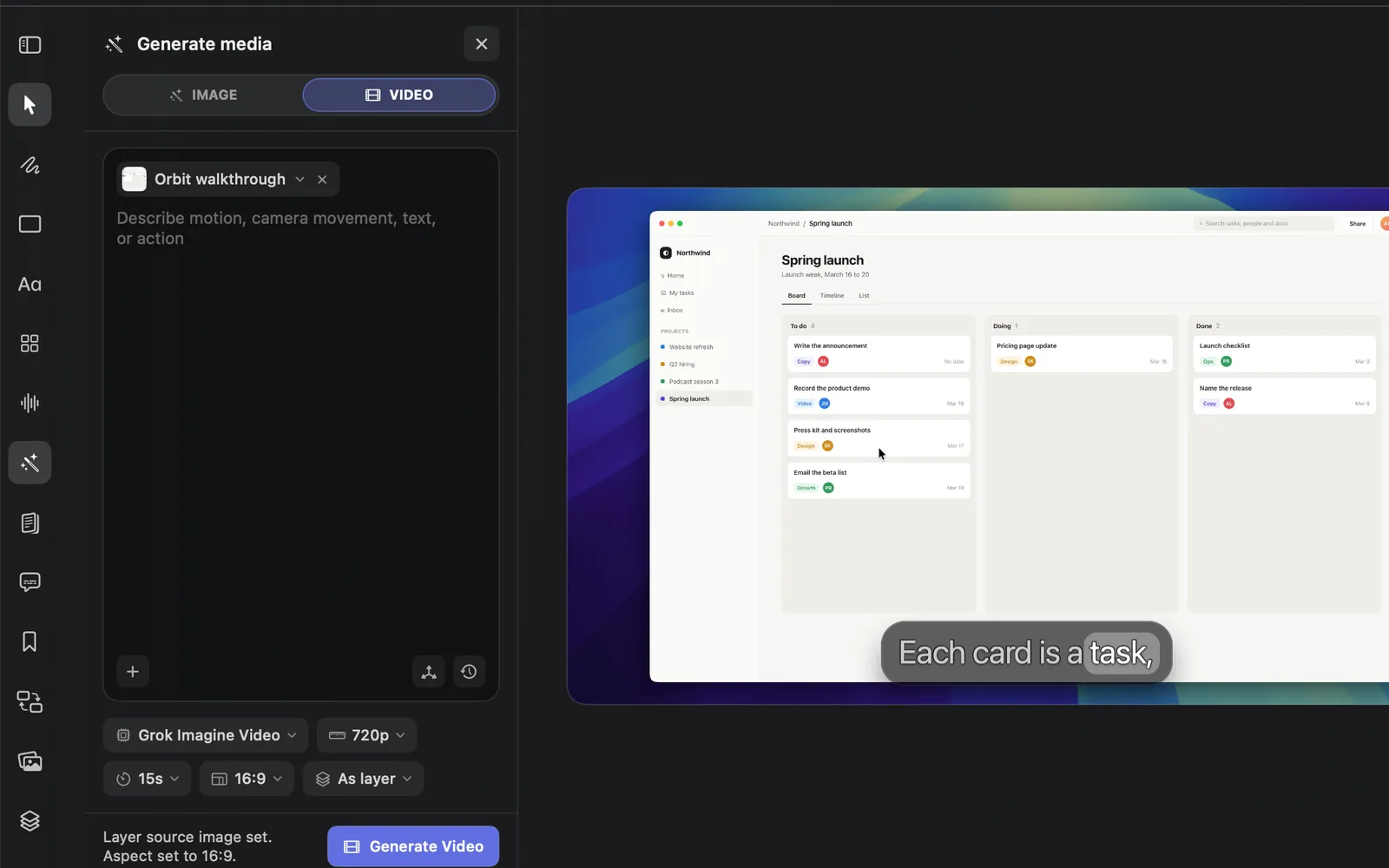The width and height of the screenshot is (1389, 868).
Task: Open the script document panel
Action: click(30, 523)
